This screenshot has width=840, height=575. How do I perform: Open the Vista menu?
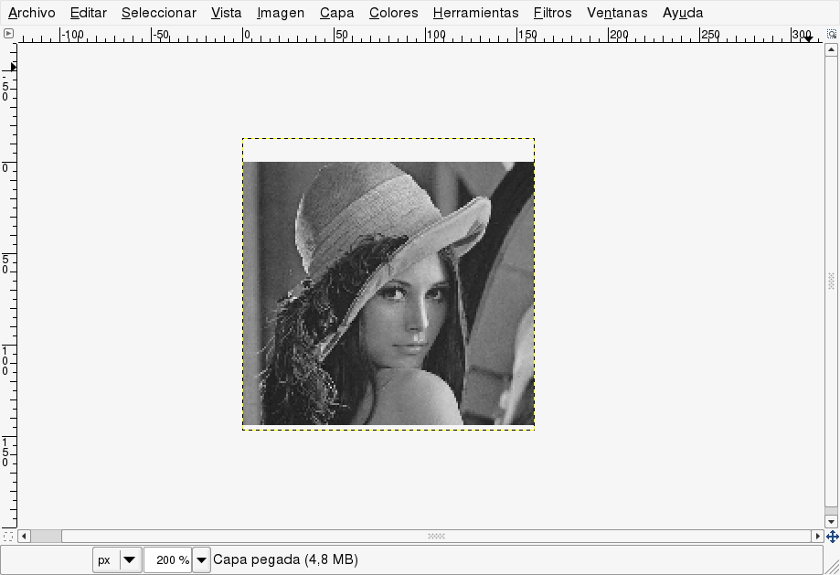226,12
